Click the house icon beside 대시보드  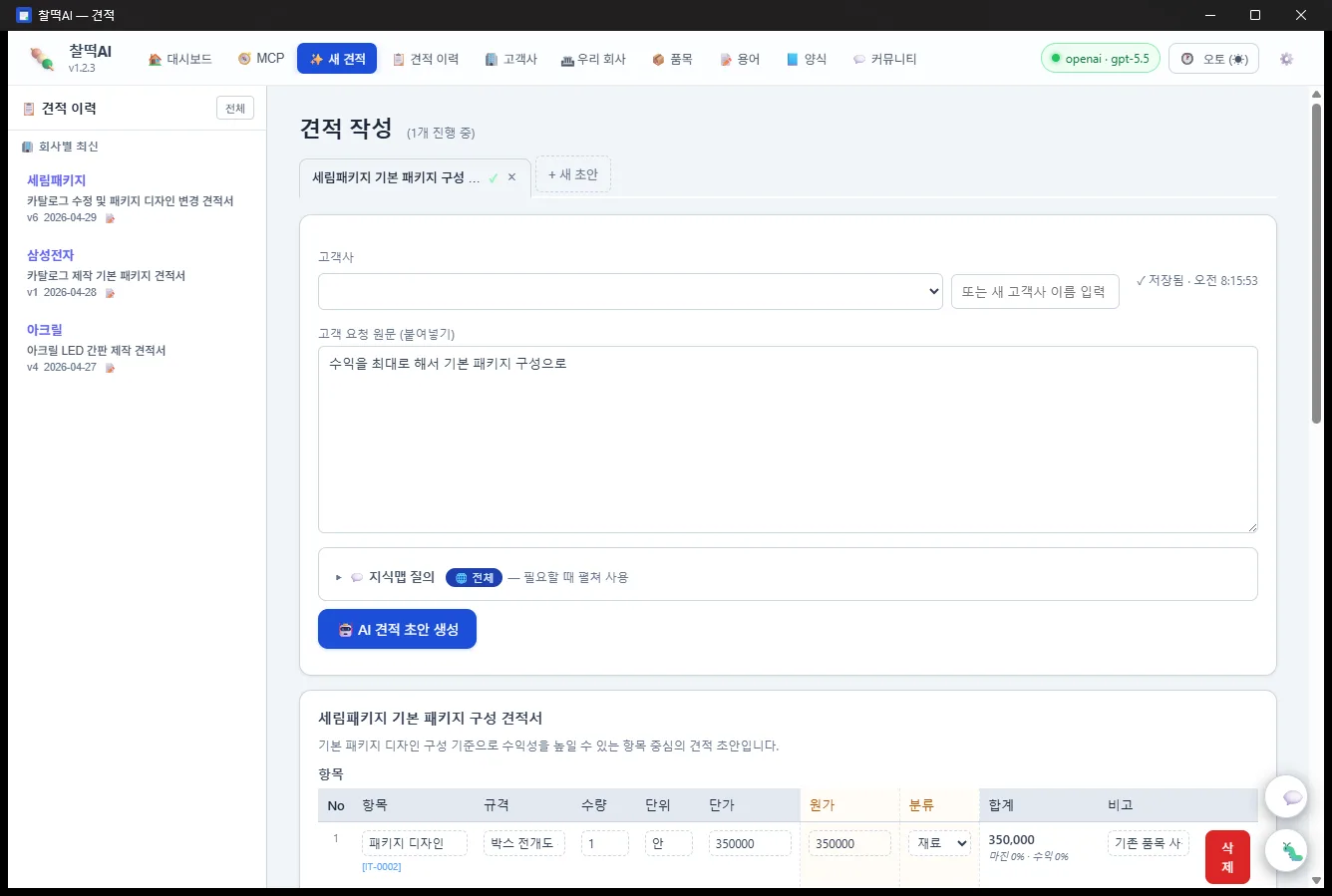[x=155, y=59]
